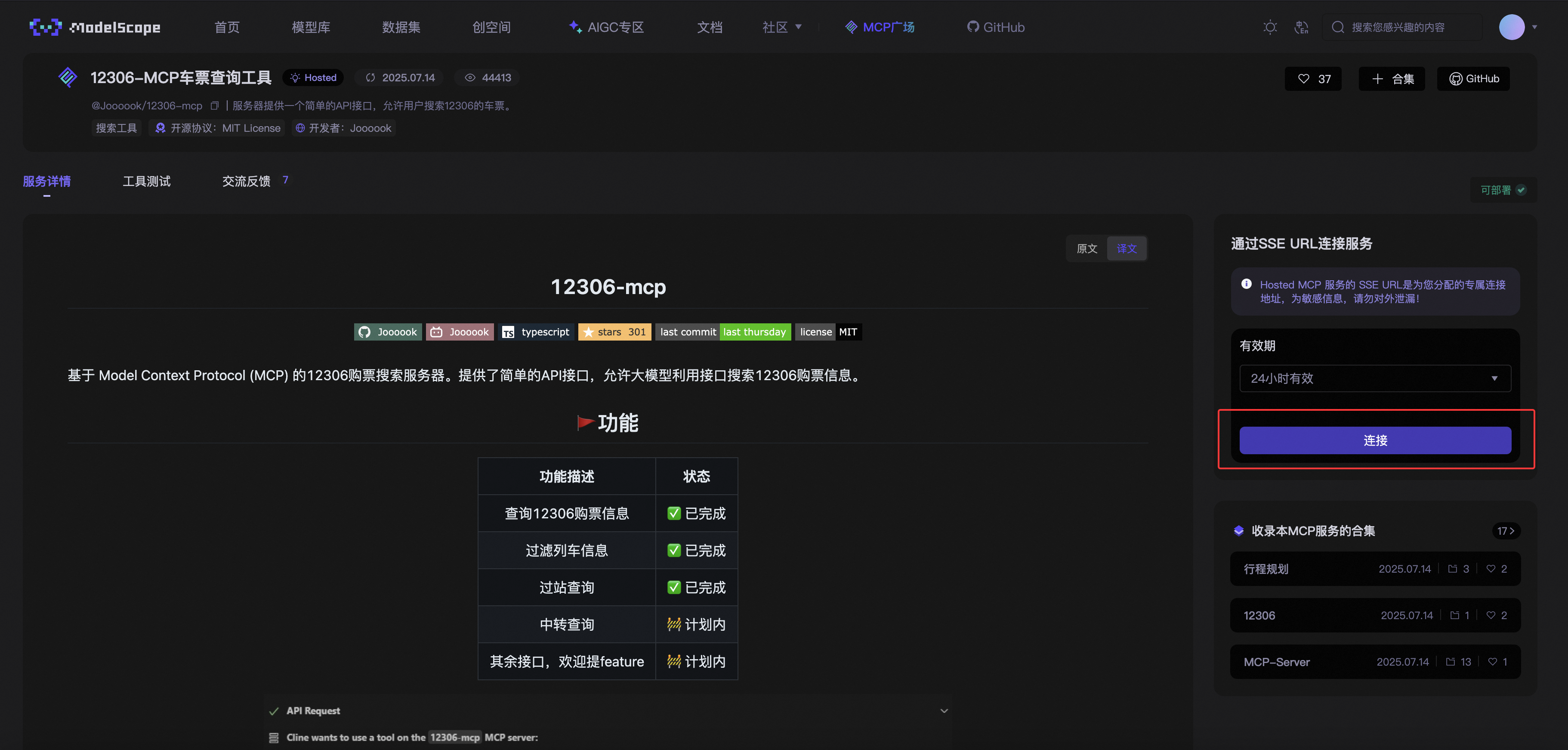Click the construction icon in the 中转查询 row
Image resolution: width=1568 pixels, height=750 pixels.
point(674,624)
